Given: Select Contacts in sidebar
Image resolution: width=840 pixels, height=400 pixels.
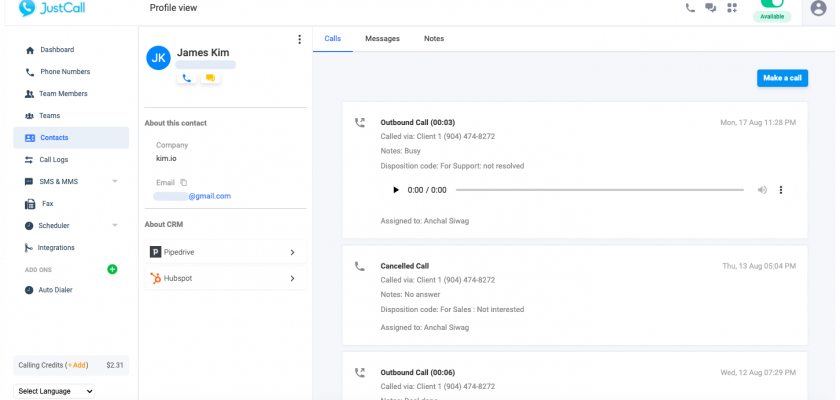Looking at the screenshot, I should [71, 138].
